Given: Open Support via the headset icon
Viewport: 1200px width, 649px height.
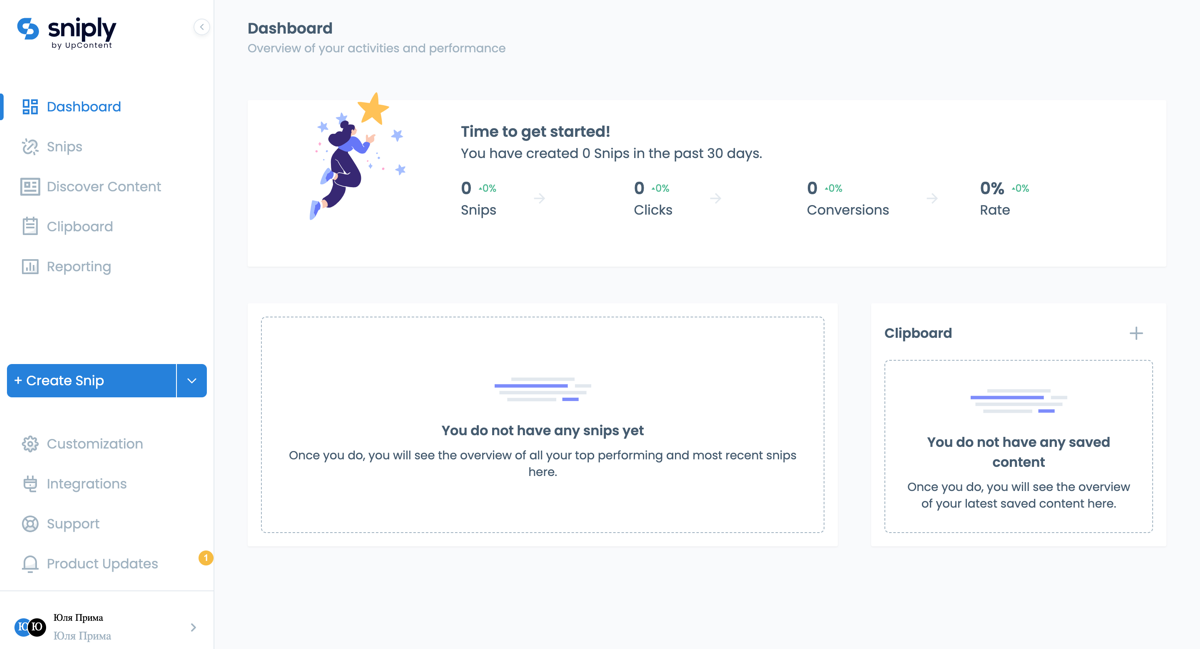Looking at the screenshot, I should coord(31,523).
